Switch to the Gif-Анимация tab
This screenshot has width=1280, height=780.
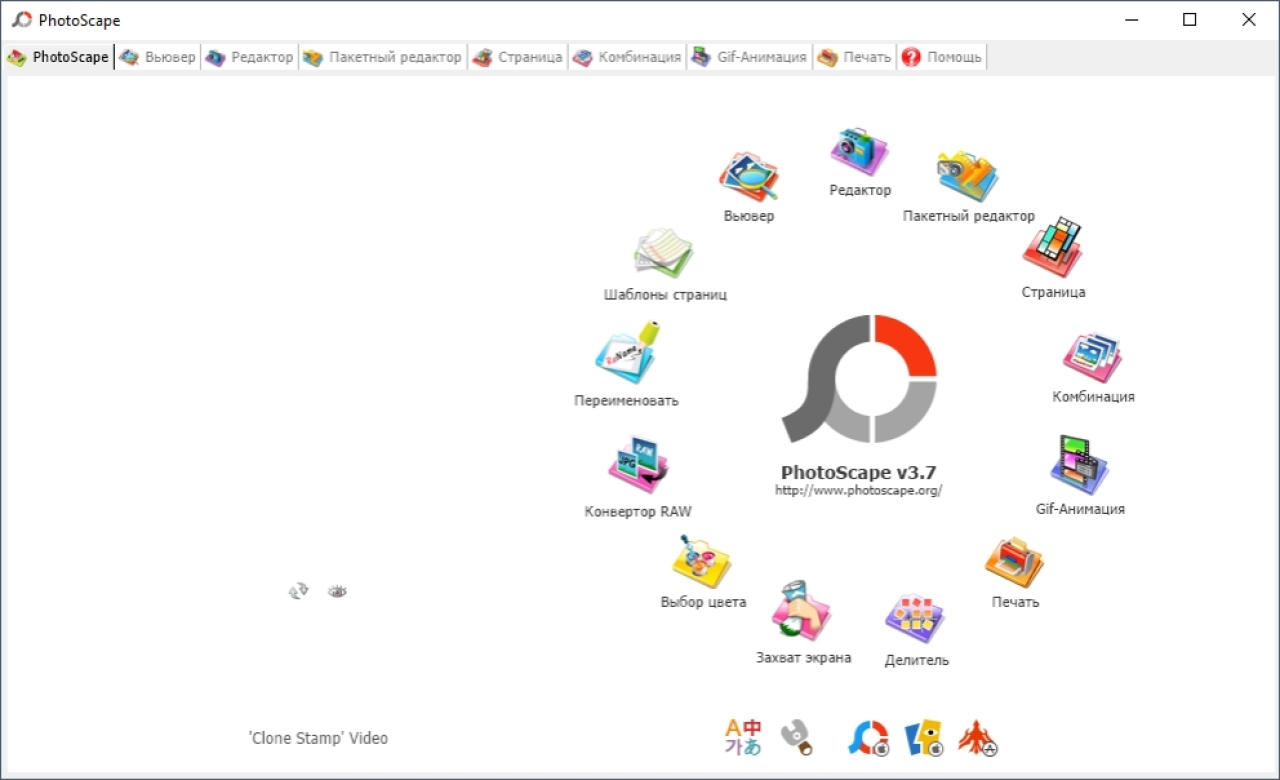749,57
